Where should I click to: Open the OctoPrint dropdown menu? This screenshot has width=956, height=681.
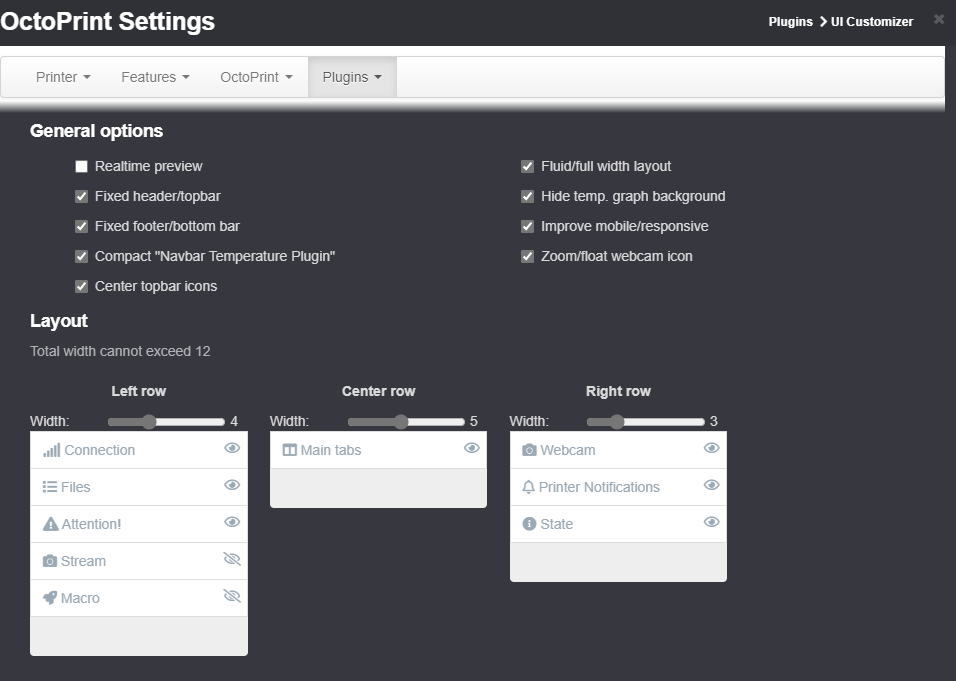256,77
